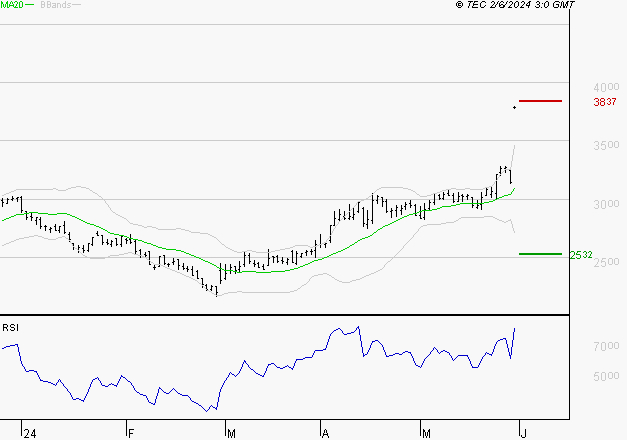Click the A April axis label
Viewport: 627px width, 440px height.
pos(325,434)
